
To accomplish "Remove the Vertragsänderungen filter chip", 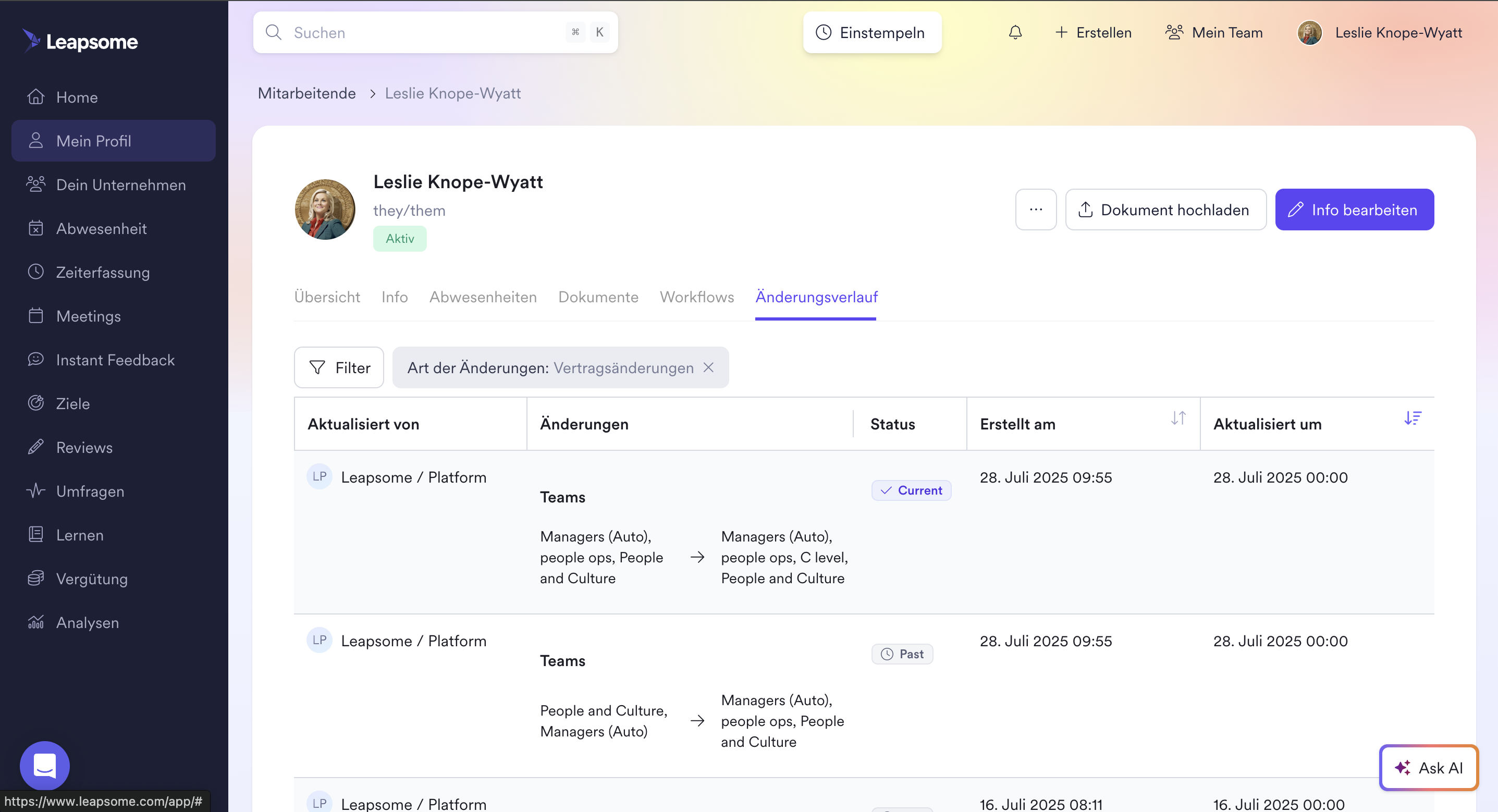I will 708,367.
